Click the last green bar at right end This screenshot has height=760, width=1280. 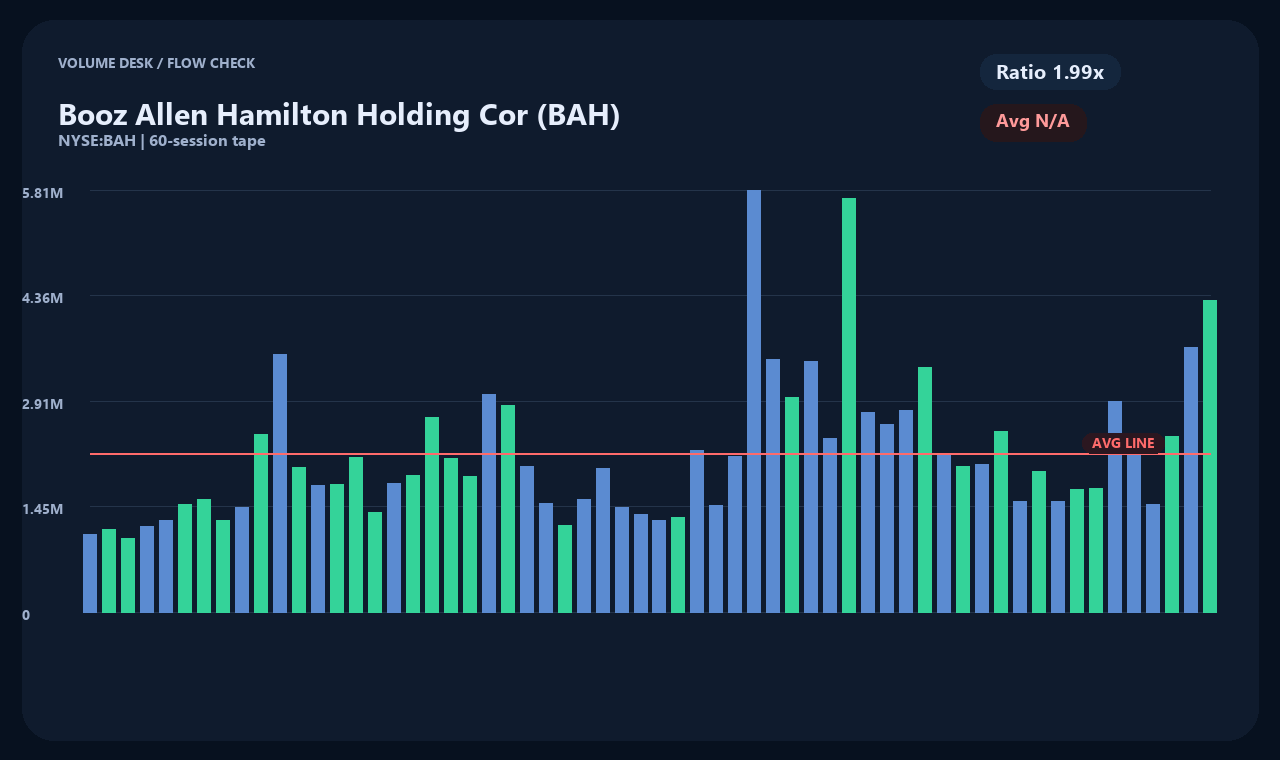point(1210,456)
